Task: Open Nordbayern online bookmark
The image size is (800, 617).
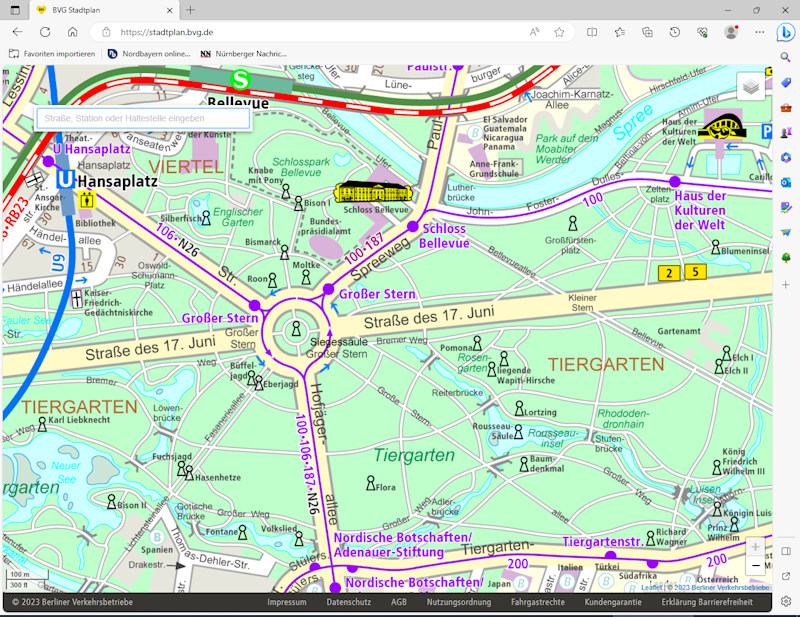Action: [149, 53]
